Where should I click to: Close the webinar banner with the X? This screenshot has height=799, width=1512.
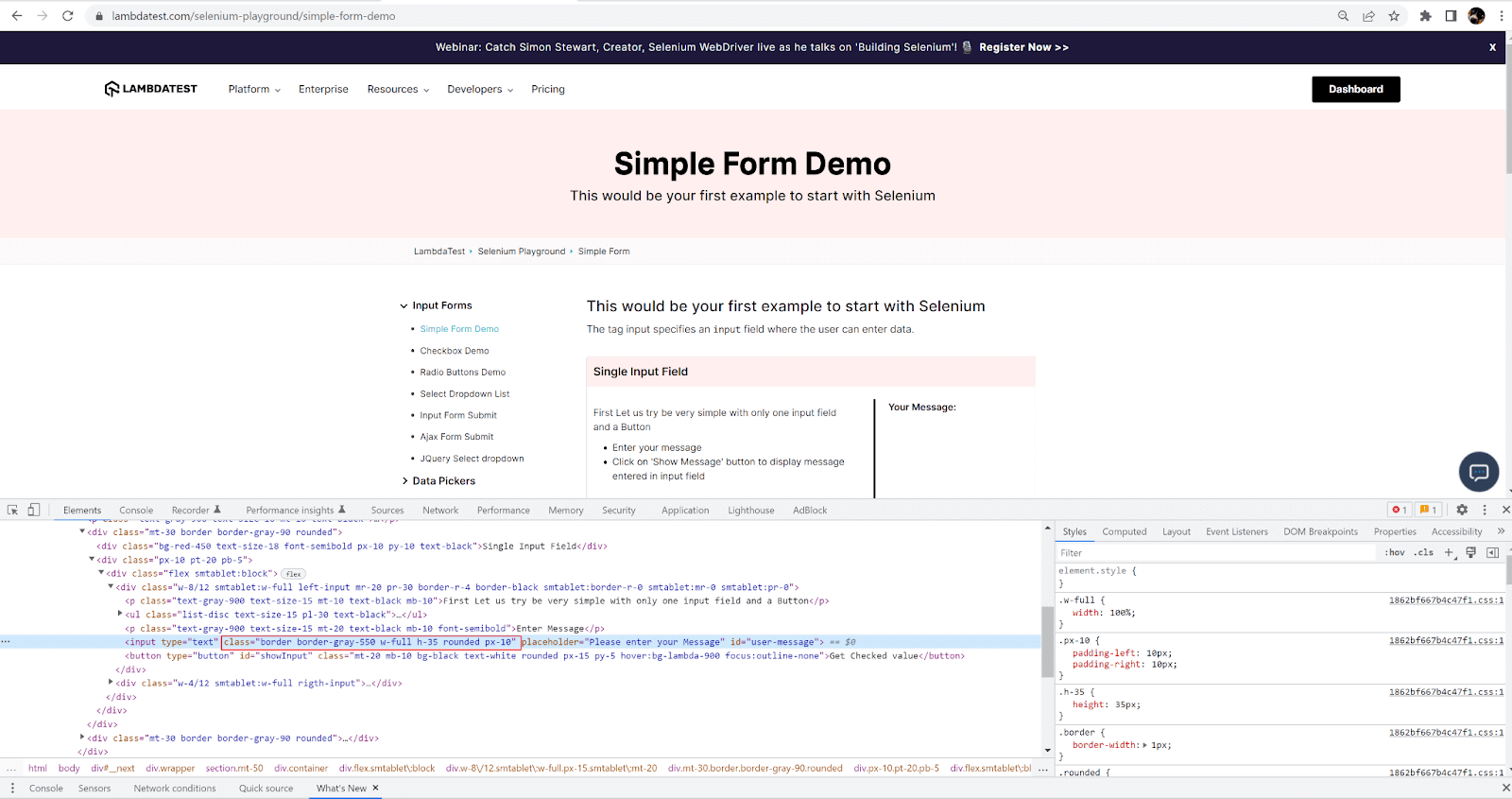point(1492,47)
